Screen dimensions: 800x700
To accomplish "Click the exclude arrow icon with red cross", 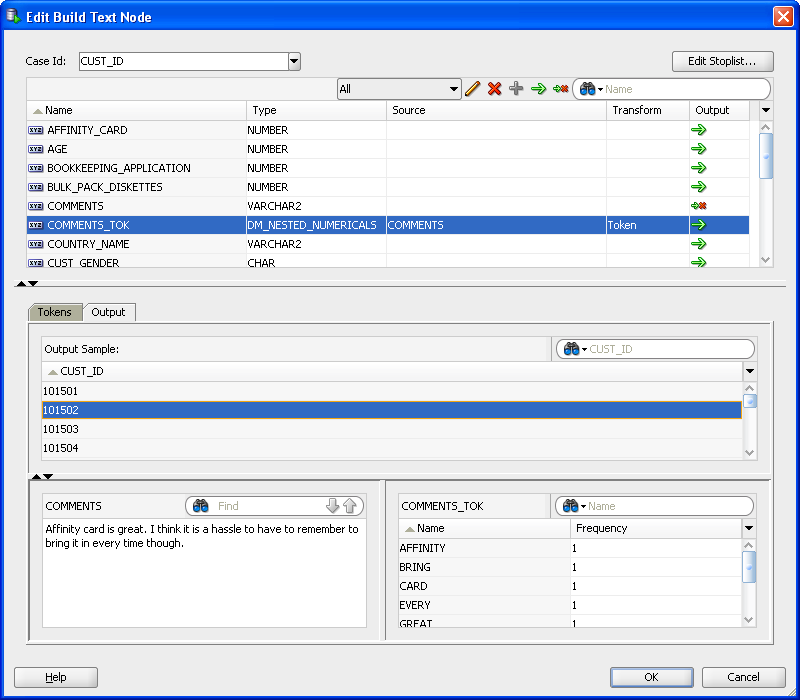I will point(560,89).
